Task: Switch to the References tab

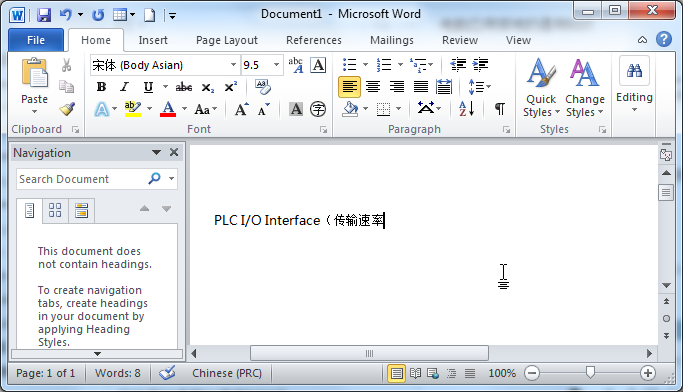Action: (x=314, y=40)
